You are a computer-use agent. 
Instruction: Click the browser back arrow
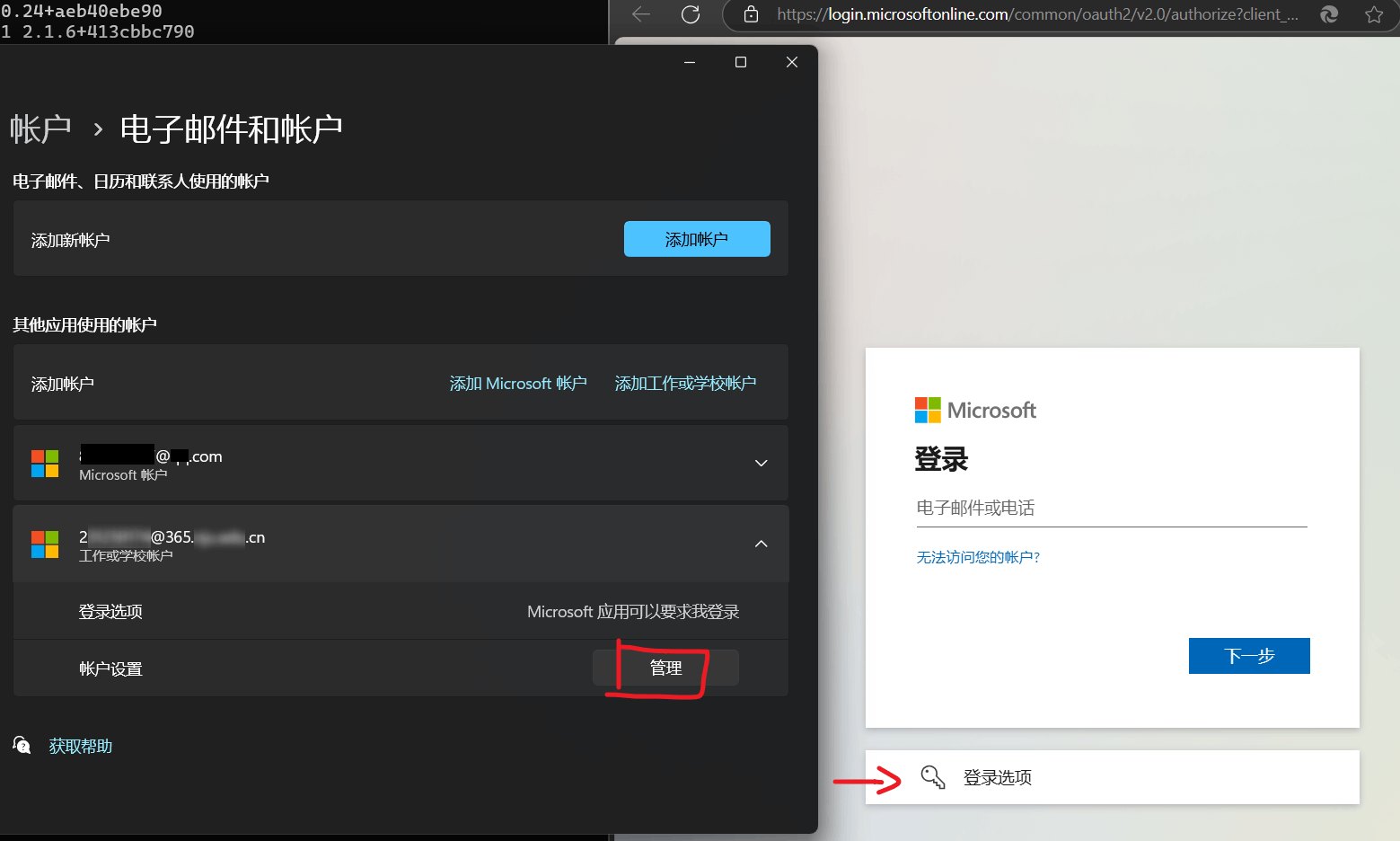coord(641,14)
